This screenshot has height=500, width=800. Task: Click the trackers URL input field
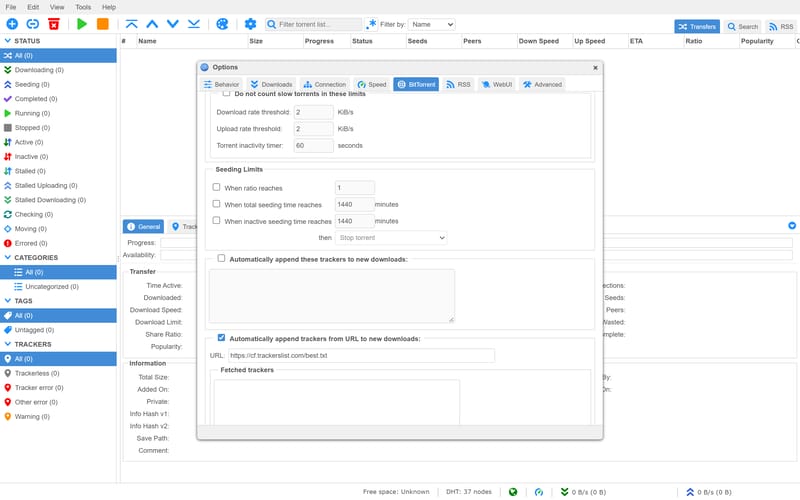click(361, 356)
